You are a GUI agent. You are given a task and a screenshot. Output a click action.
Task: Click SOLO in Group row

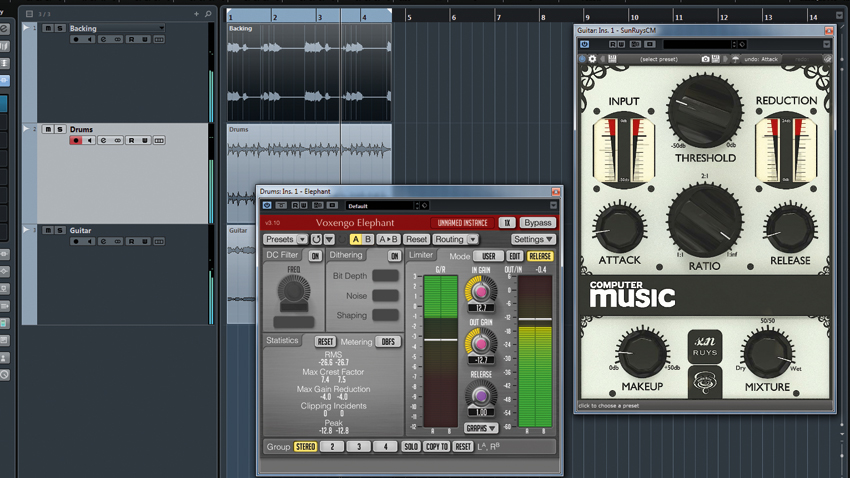pos(410,447)
